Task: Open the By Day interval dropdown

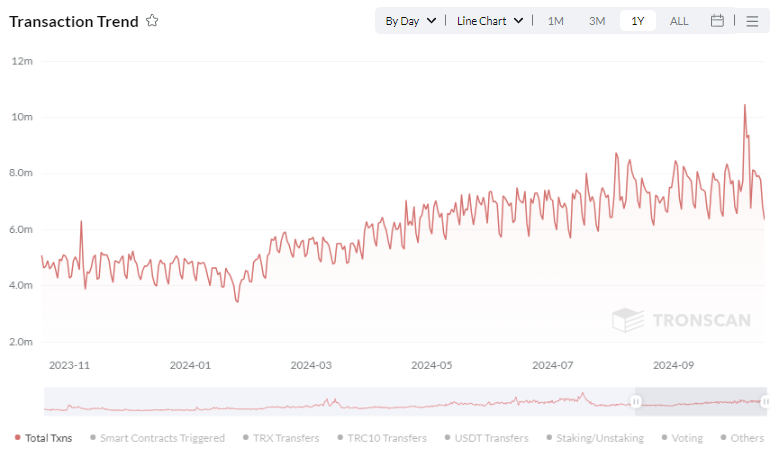Action: coord(411,21)
